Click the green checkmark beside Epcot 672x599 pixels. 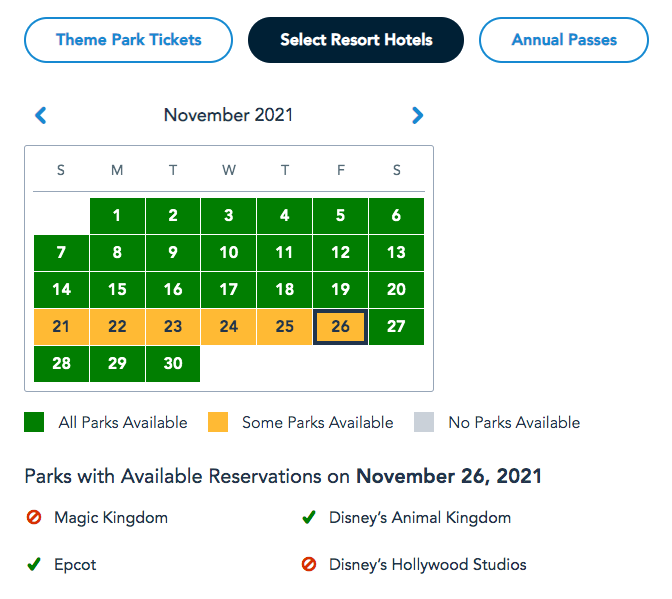pyautogui.click(x=33, y=565)
